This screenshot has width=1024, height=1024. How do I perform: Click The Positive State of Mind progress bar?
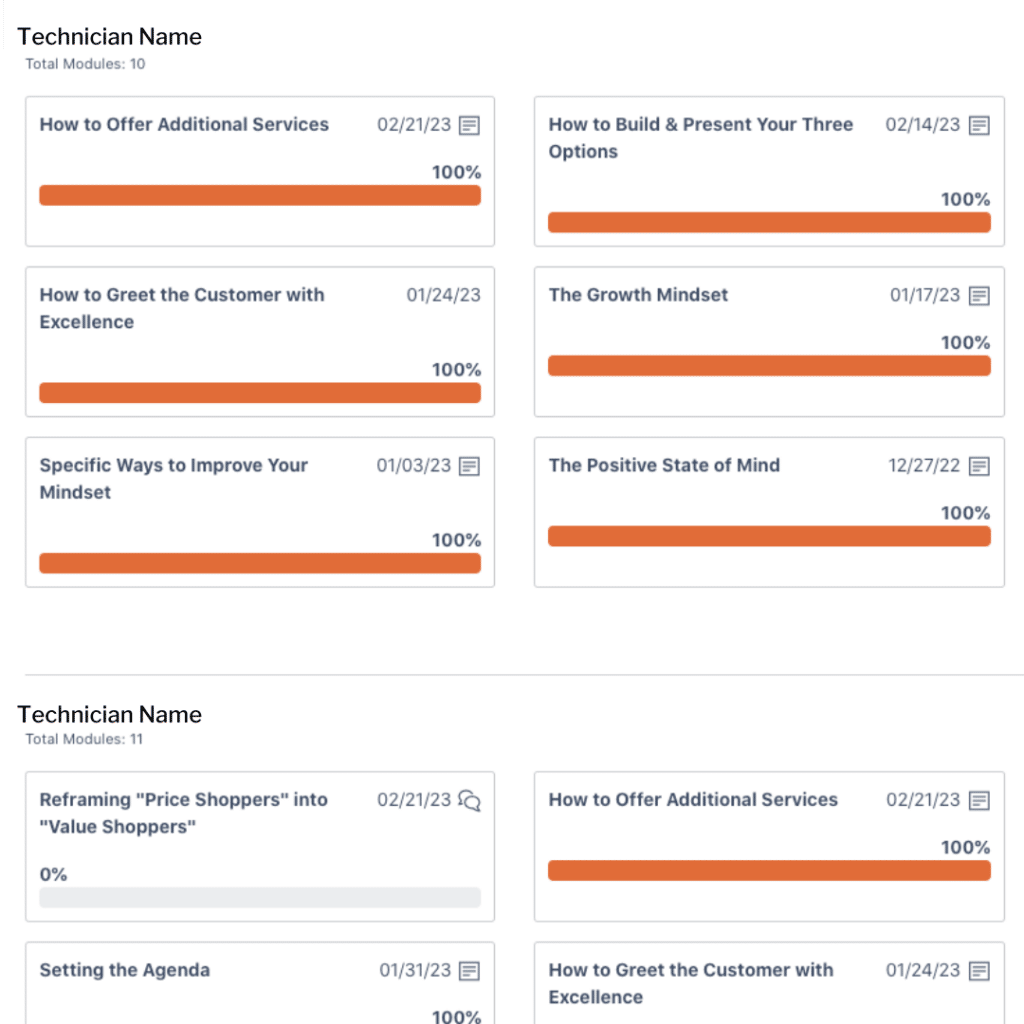(769, 537)
